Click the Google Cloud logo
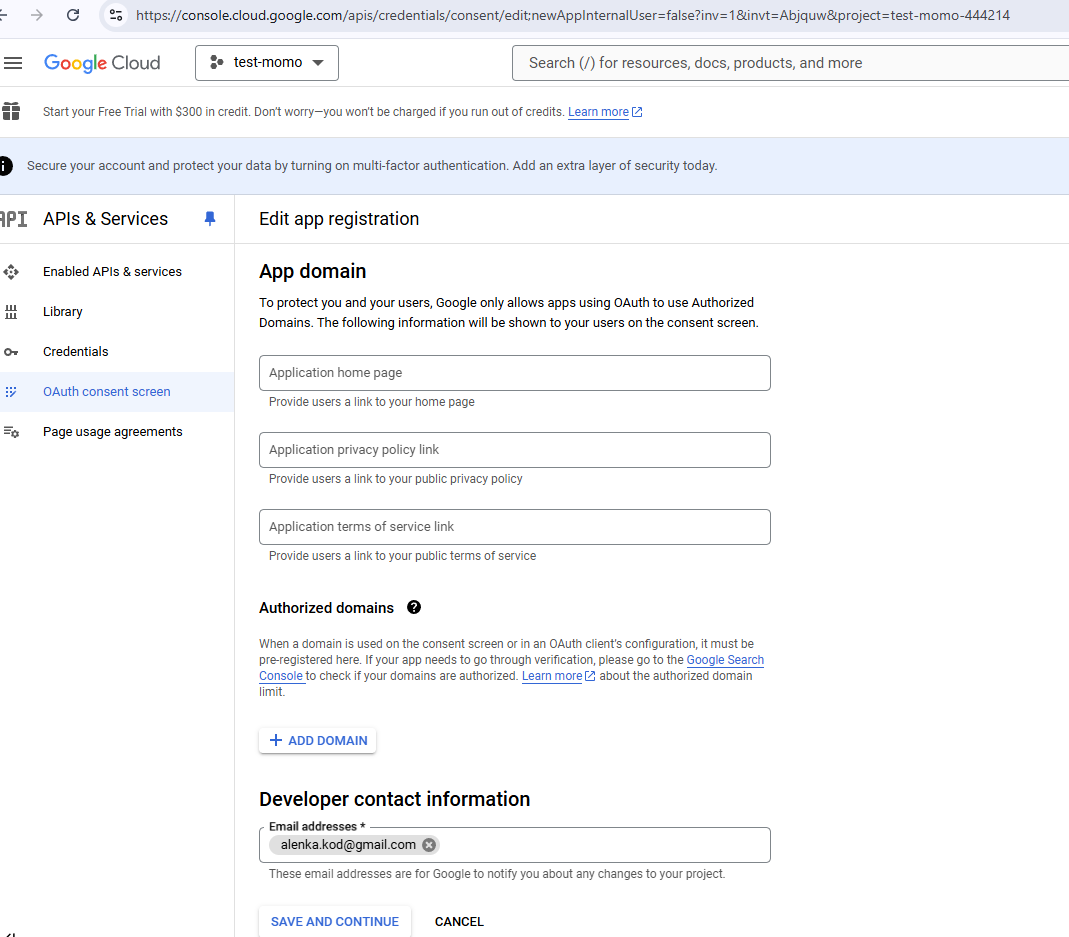1069x937 pixels. (x=102, y=63)
